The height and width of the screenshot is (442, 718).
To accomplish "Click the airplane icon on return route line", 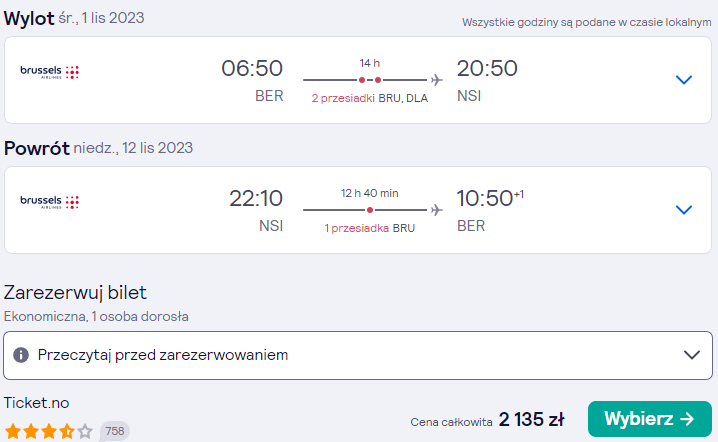I will click(437, 210).
